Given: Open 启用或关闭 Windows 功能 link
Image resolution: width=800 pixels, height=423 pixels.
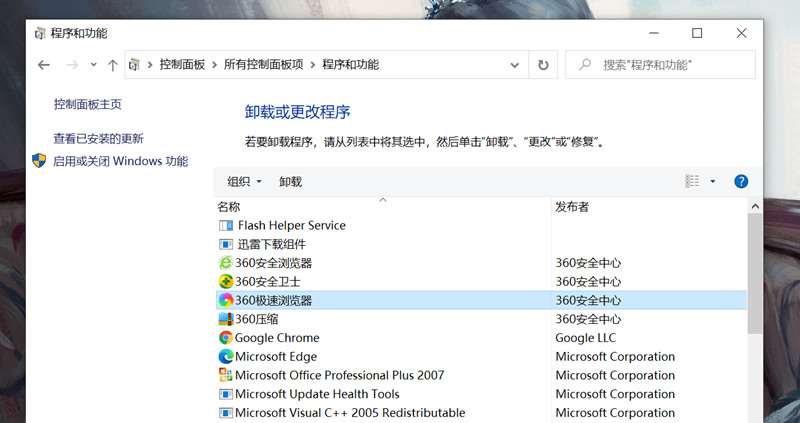Looking at the screenshot, I should point(120,161).
